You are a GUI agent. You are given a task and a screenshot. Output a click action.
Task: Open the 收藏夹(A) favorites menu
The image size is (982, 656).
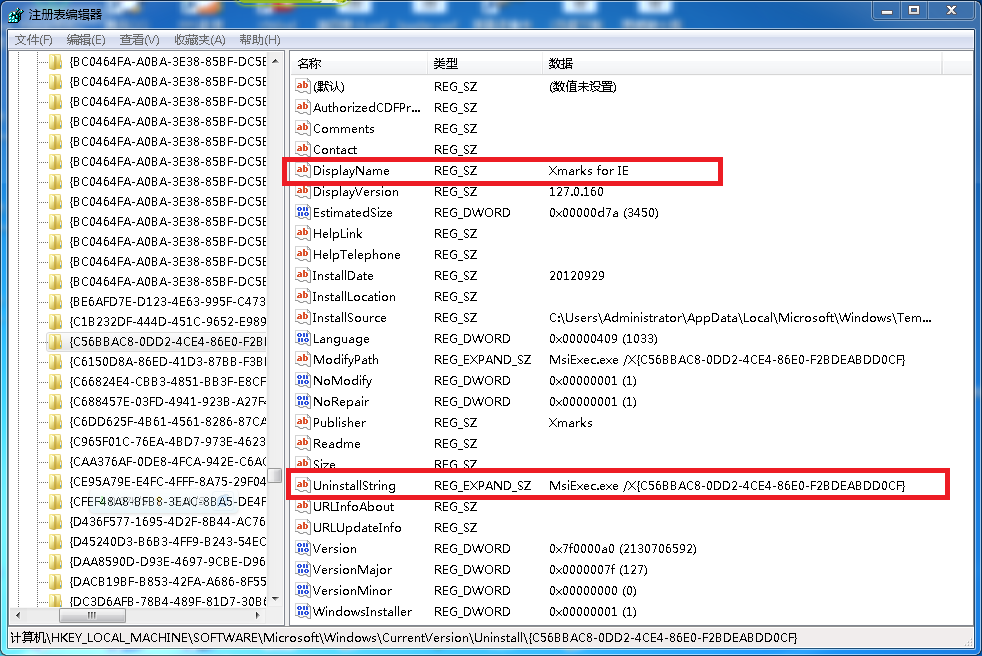click(199, 40)
